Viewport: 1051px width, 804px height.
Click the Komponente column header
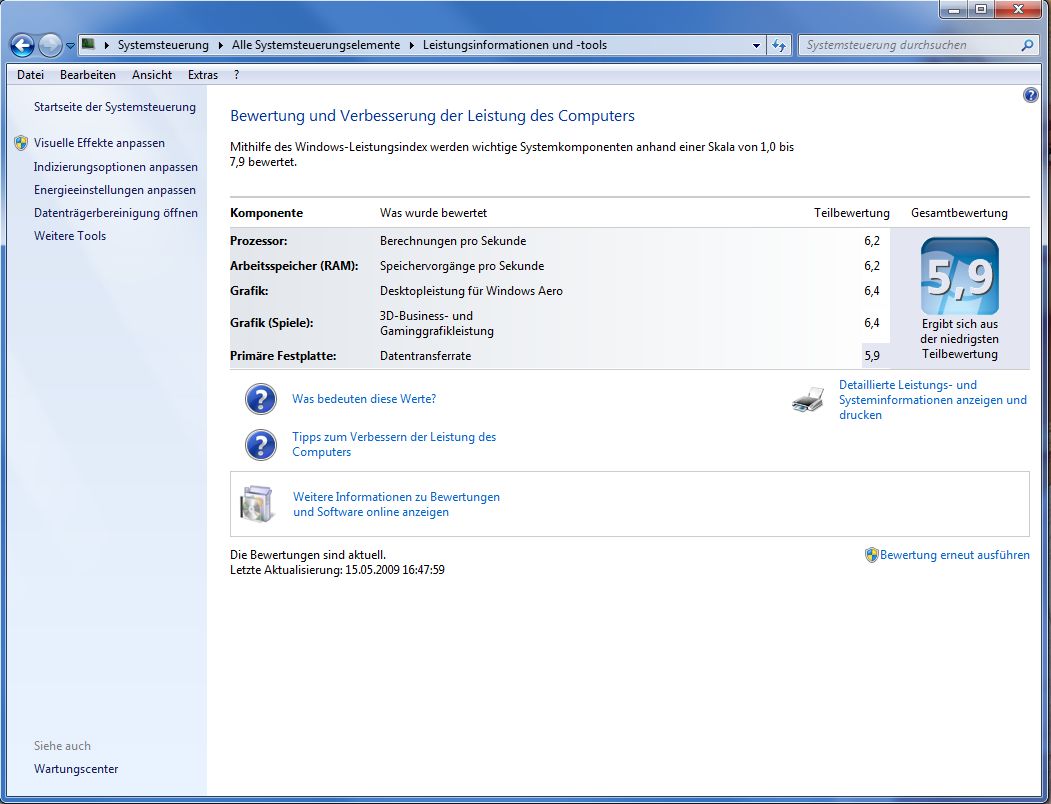pyautogui.click(x=266, y=213)
